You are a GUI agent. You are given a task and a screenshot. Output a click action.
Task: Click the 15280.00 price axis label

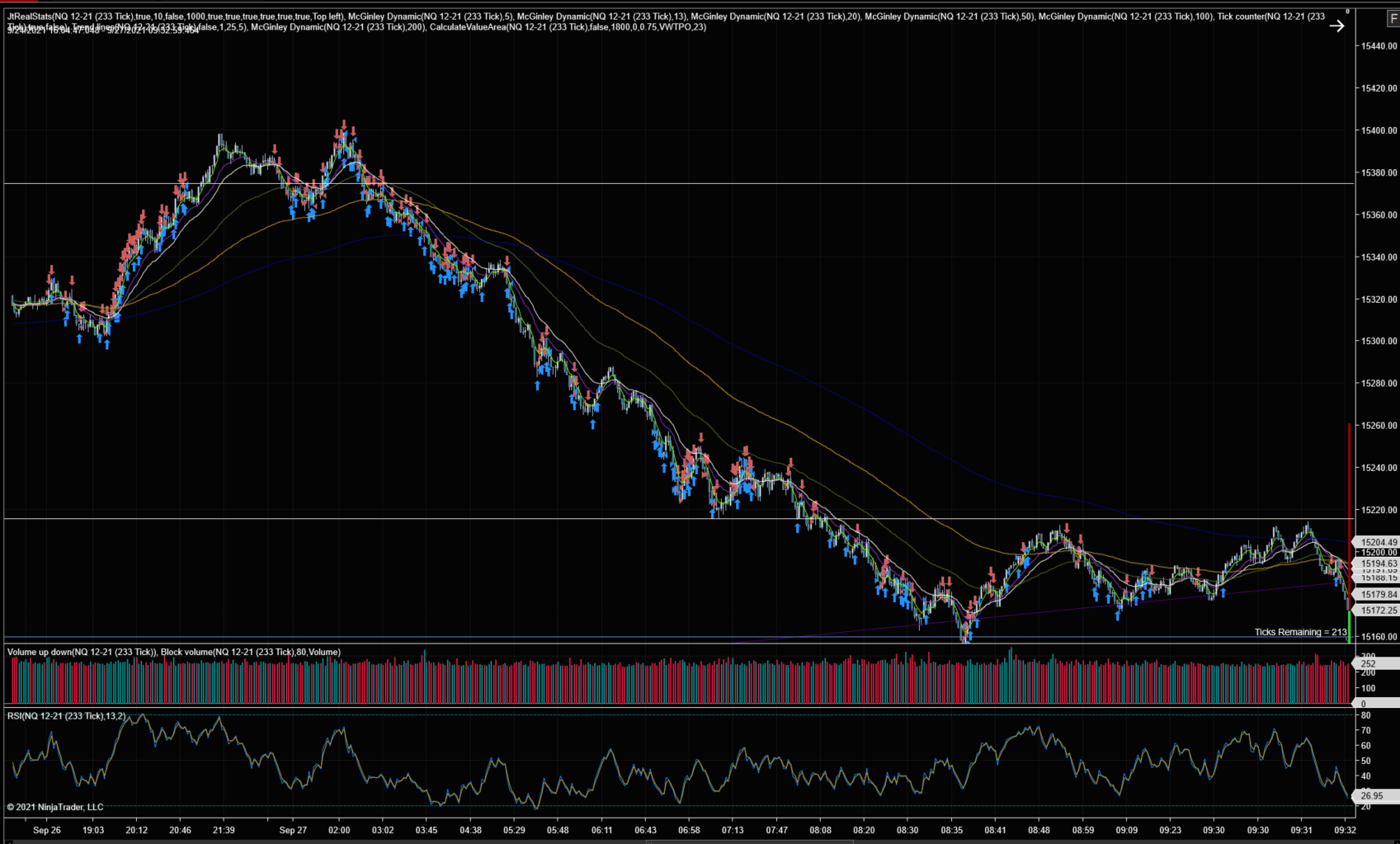[x=1379, y=384]
